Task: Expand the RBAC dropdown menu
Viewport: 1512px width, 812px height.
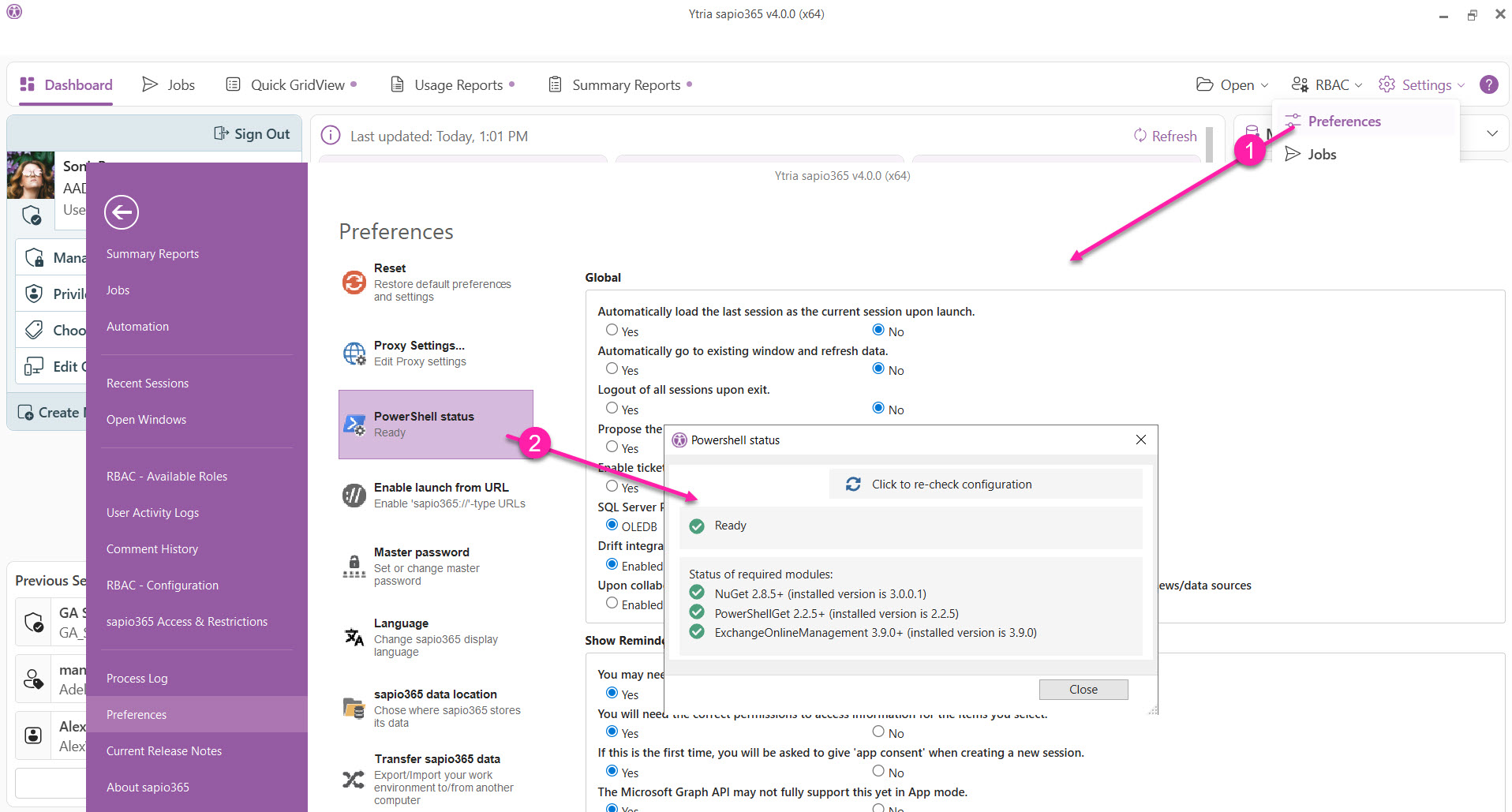Action: click(x=1327, y=84)
